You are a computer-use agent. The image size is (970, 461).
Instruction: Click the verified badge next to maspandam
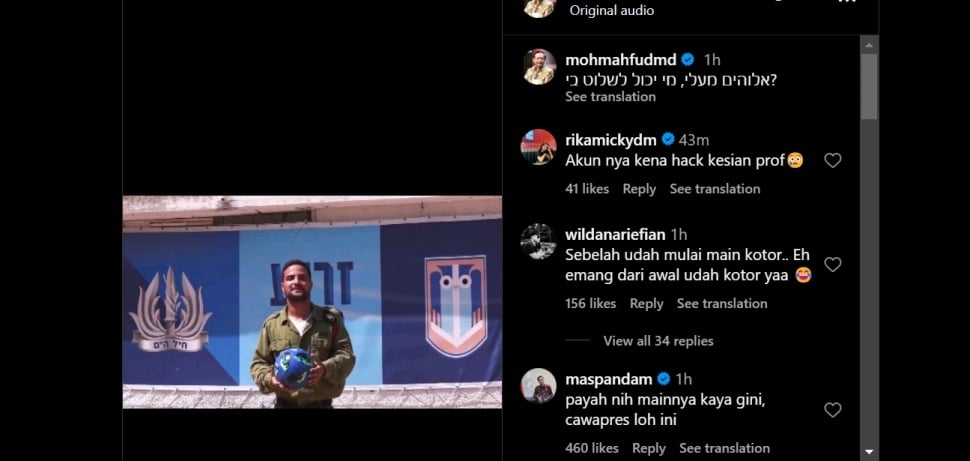[x=664, y=379]
